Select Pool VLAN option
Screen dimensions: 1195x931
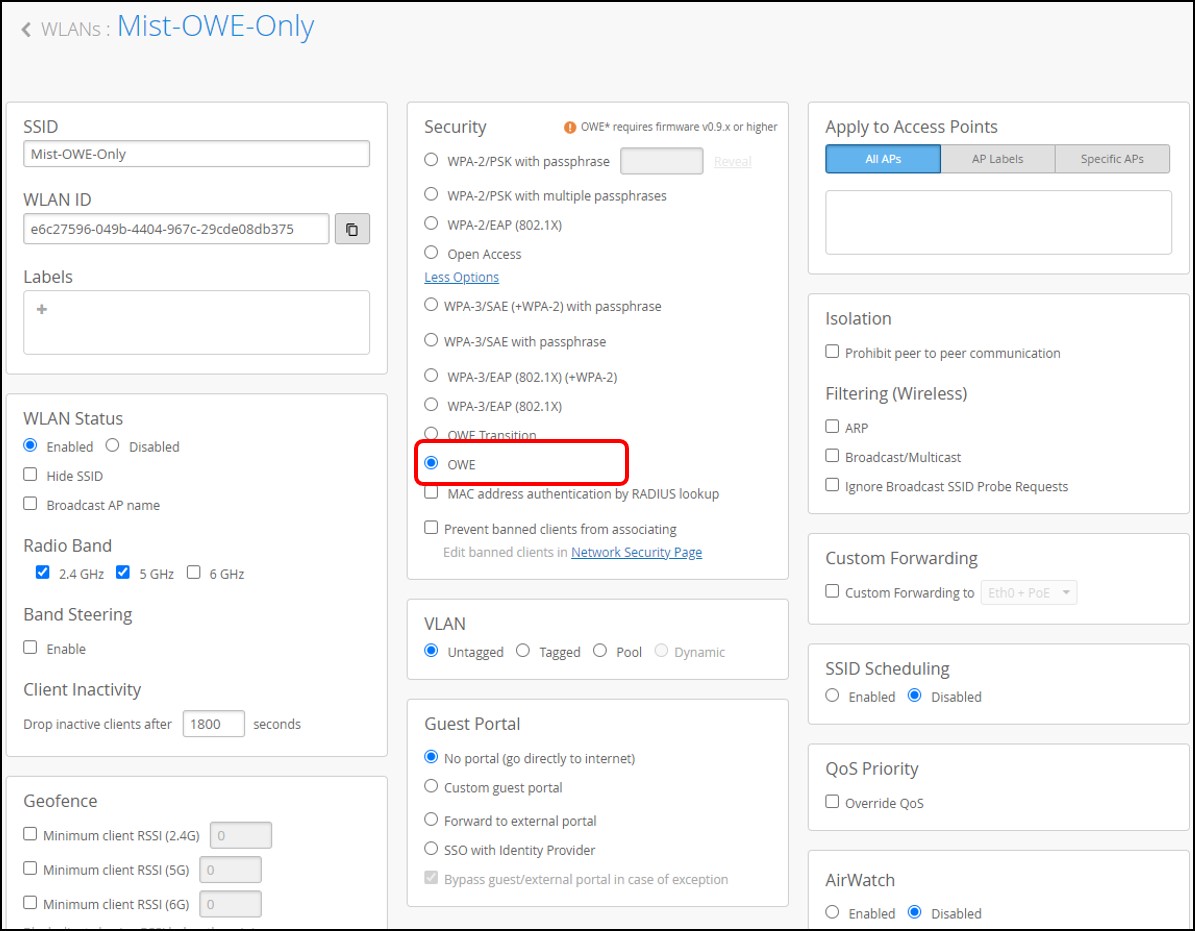pyautogui.click(x=601, y=651)
